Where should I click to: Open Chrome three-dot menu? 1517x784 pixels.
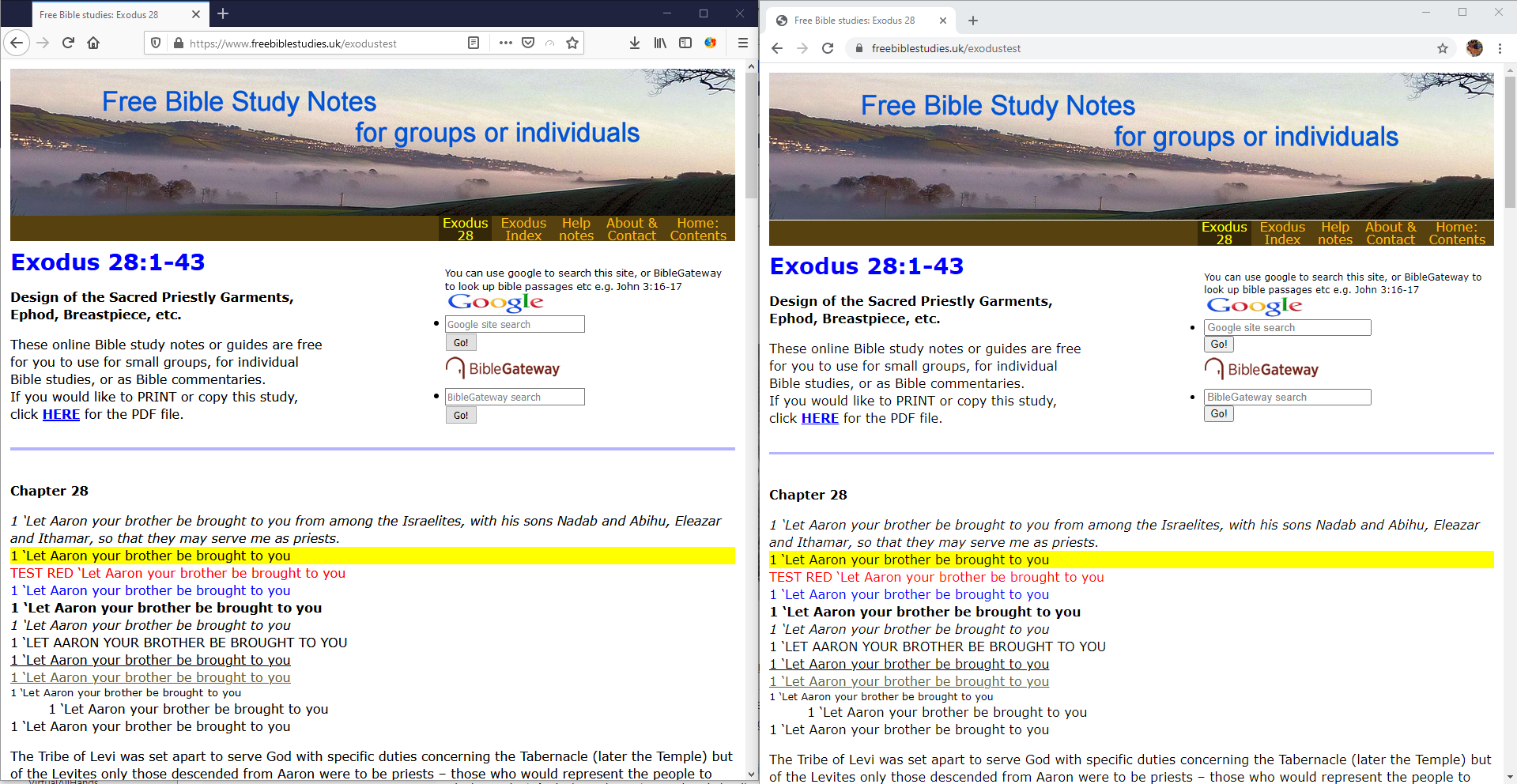tap(1500, 48)
